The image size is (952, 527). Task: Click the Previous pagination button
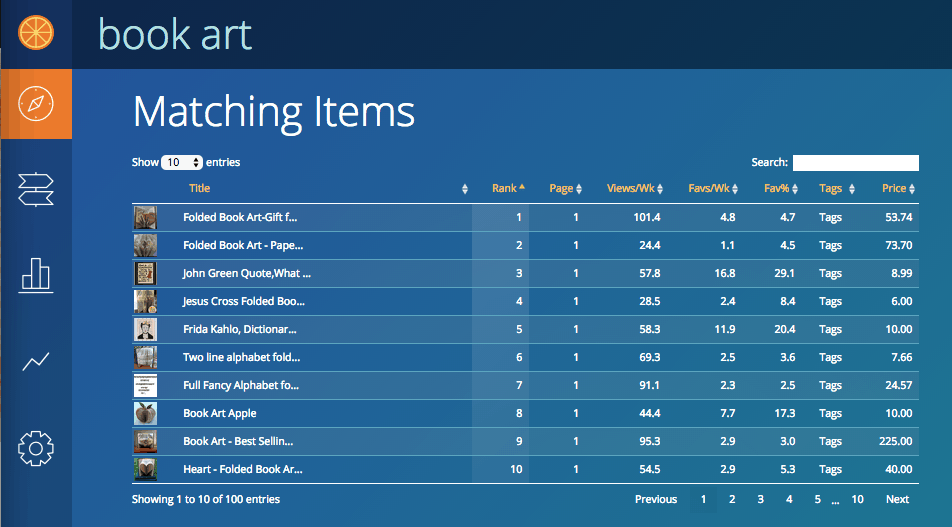(656, 499)
